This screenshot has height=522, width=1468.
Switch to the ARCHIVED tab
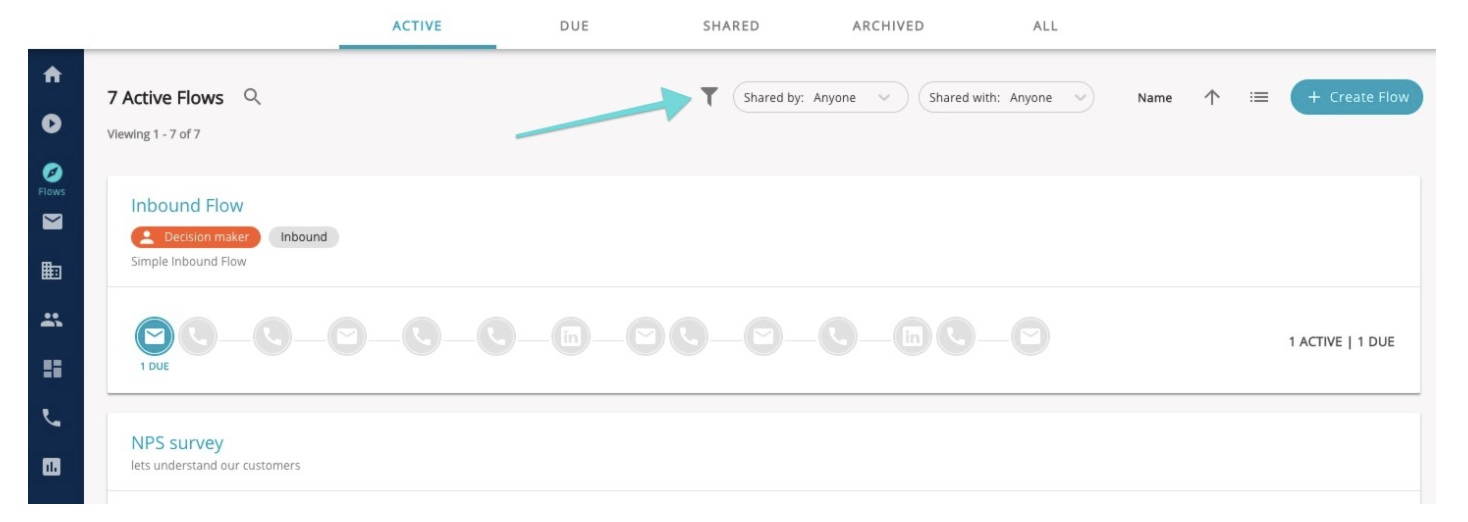[888, 26]
